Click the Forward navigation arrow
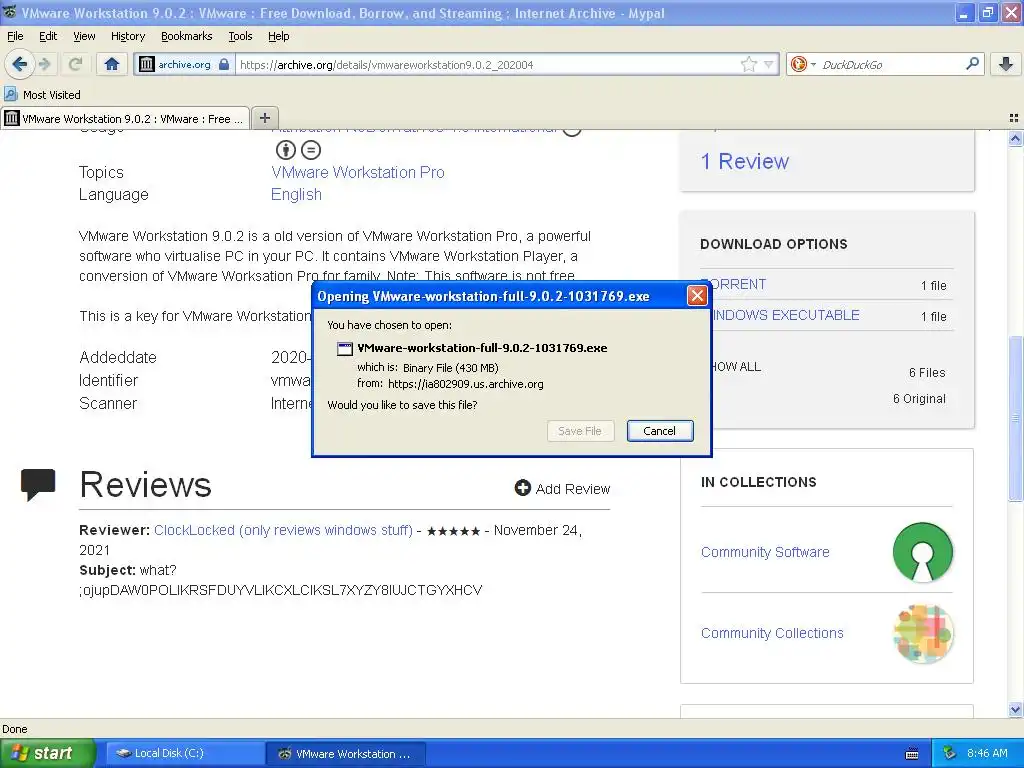1024x768 pixels. click(x=44, y=64)
